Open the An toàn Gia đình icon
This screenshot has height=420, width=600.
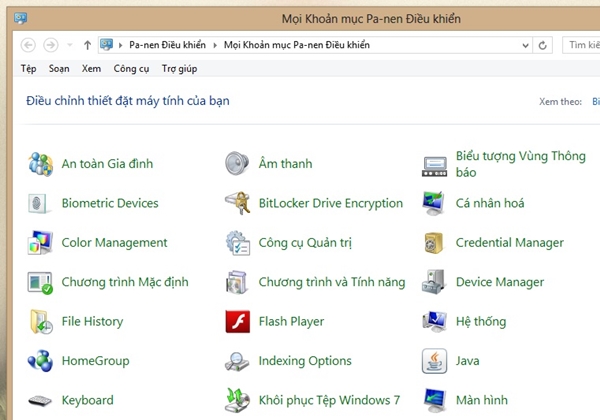point(40,164)
